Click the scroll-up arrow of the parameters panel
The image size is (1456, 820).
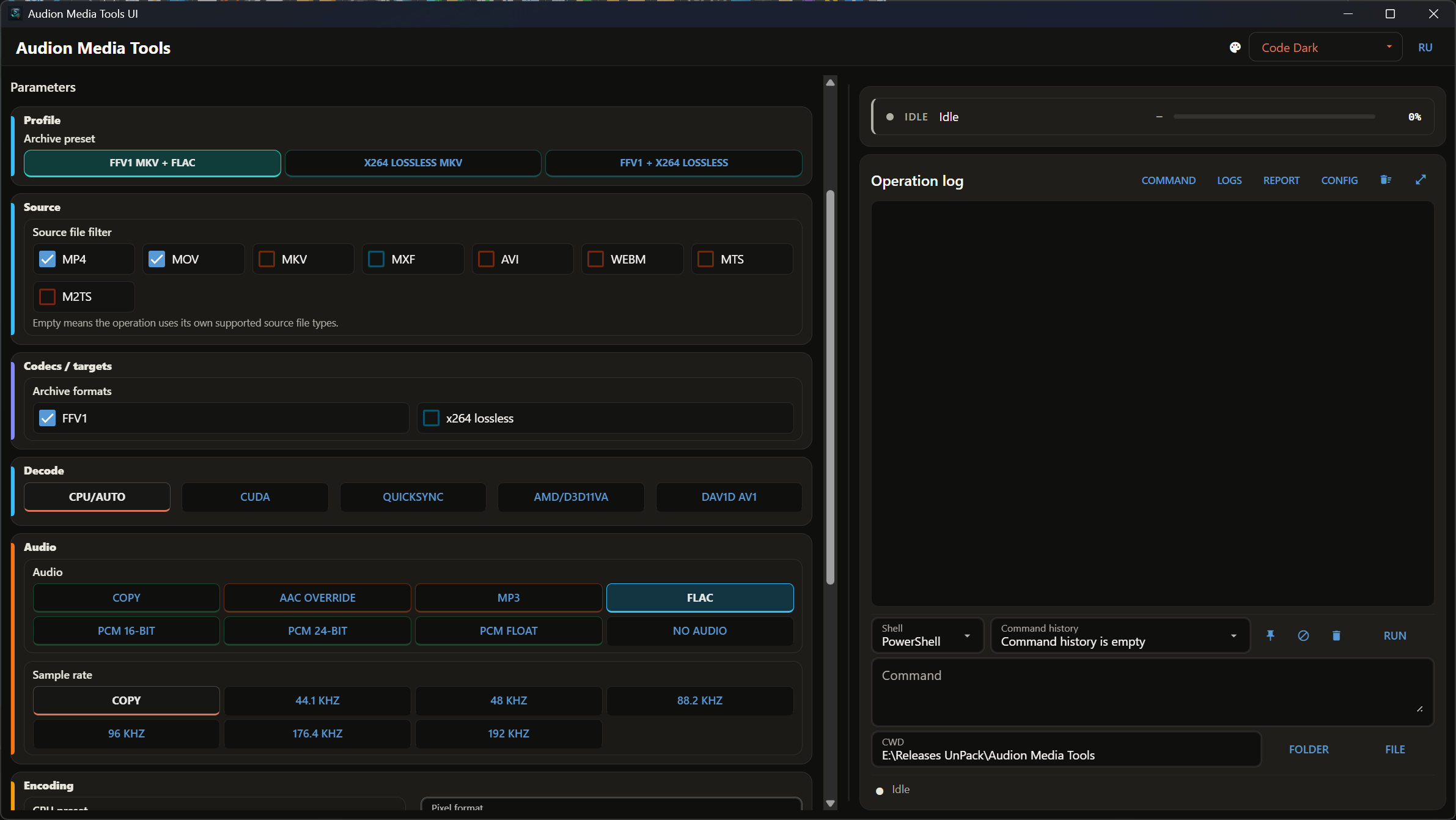pyautogui.click(x=830, y=83)
